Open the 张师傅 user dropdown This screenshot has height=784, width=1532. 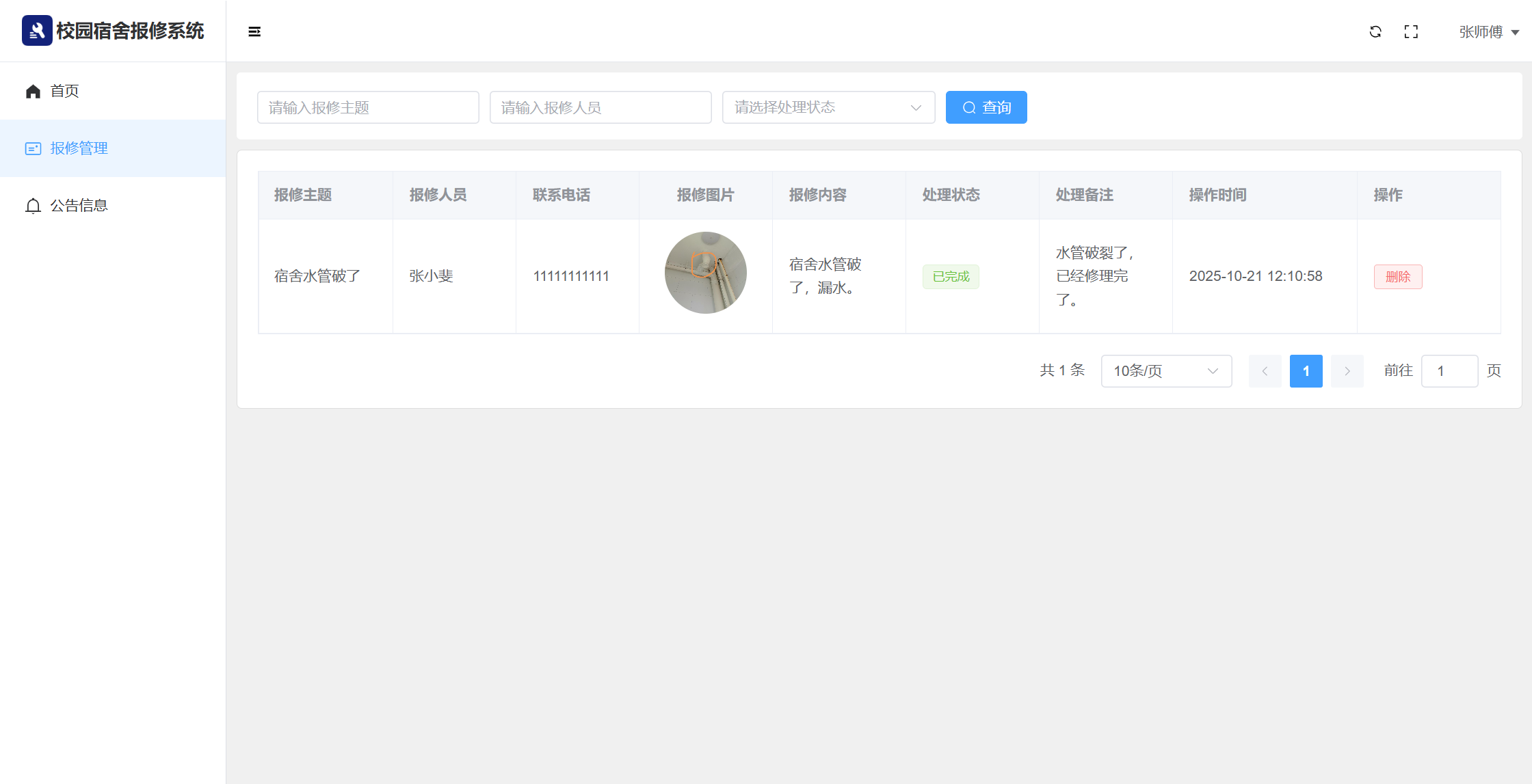[x=1488, y=32]
